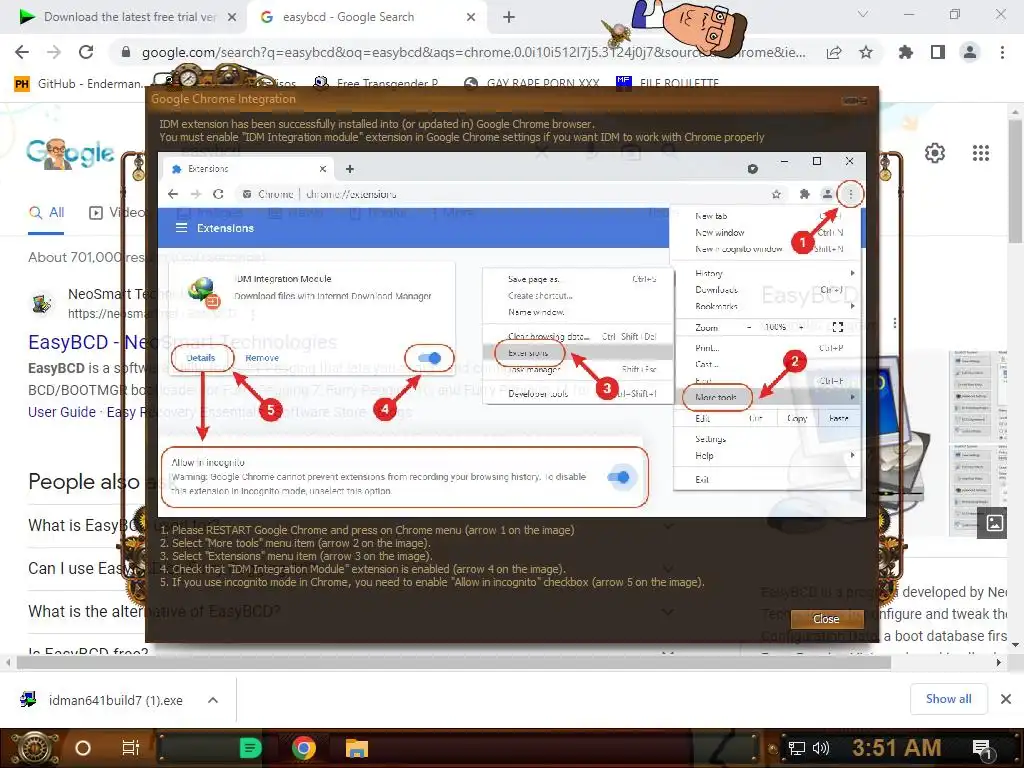Close the Download the latest free trial tab
This screenshot has height=768, width=1024.
(x=232, y=17)
